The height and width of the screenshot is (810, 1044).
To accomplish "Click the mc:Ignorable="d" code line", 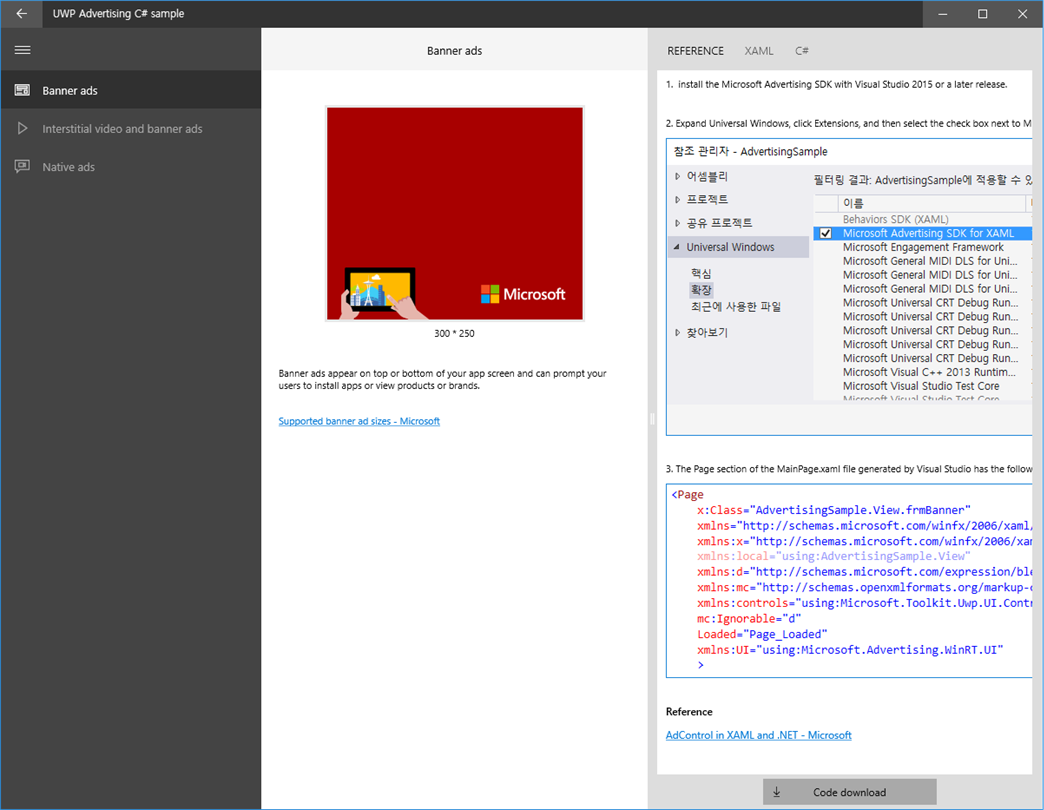I will pyautogui.click(x=749, y=618).
